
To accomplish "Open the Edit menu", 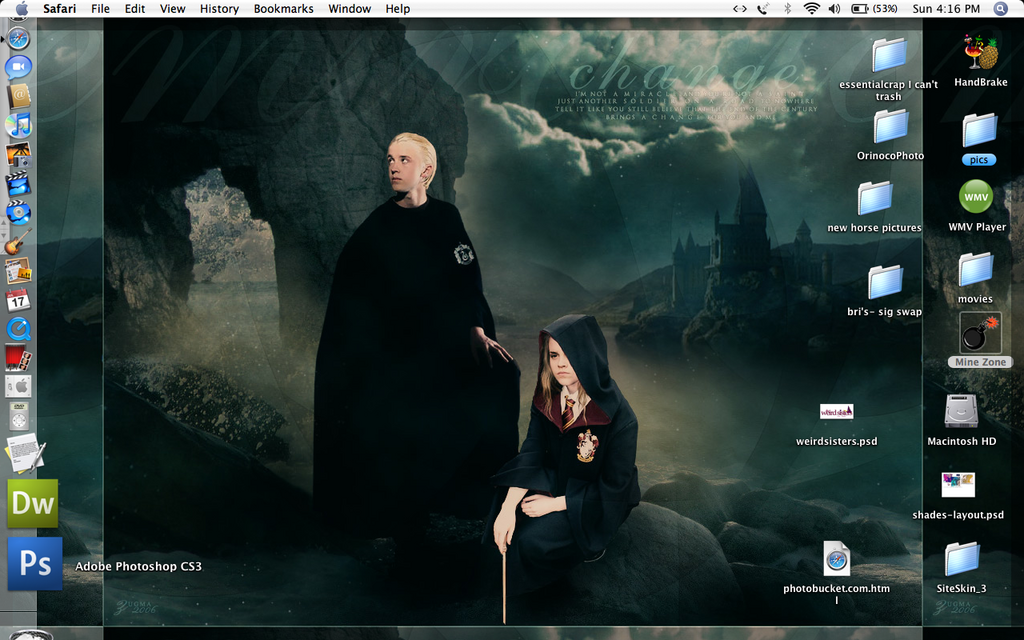I will [135, 8].
